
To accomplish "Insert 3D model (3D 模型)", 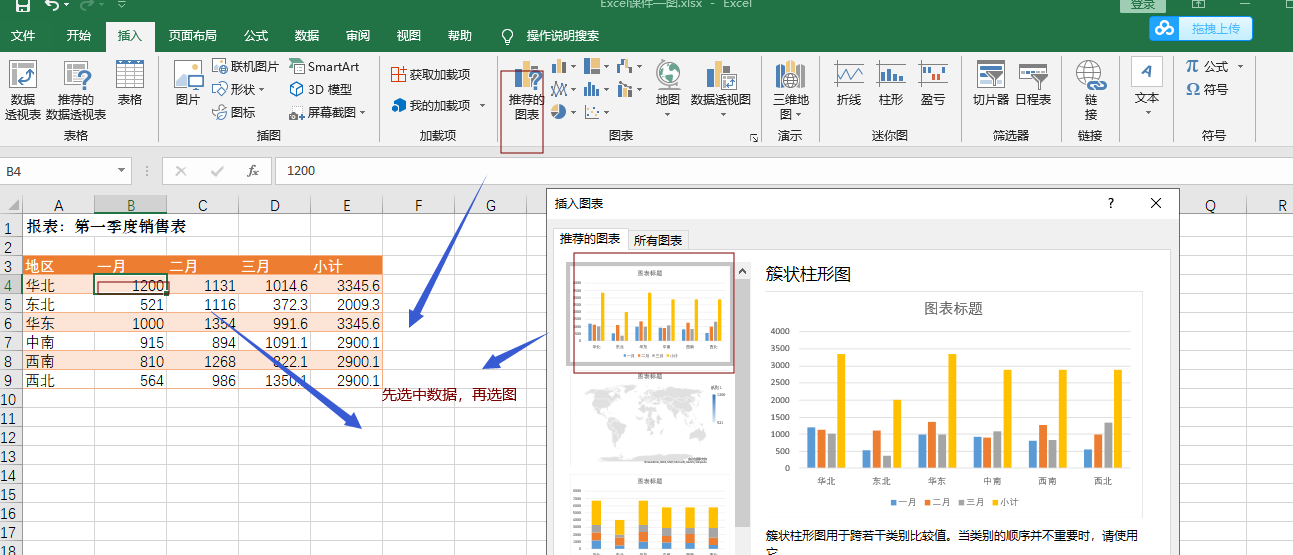I will (321, 90).
